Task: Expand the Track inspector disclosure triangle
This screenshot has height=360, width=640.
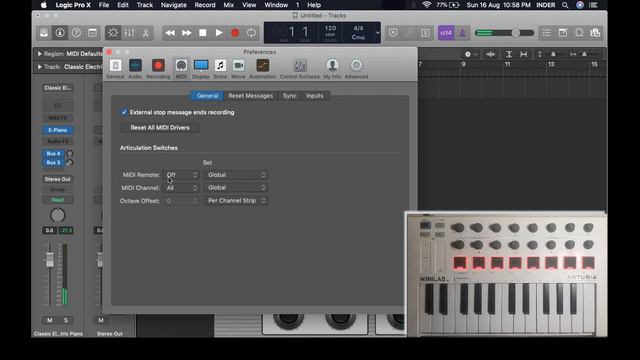Action: point(40,67)
